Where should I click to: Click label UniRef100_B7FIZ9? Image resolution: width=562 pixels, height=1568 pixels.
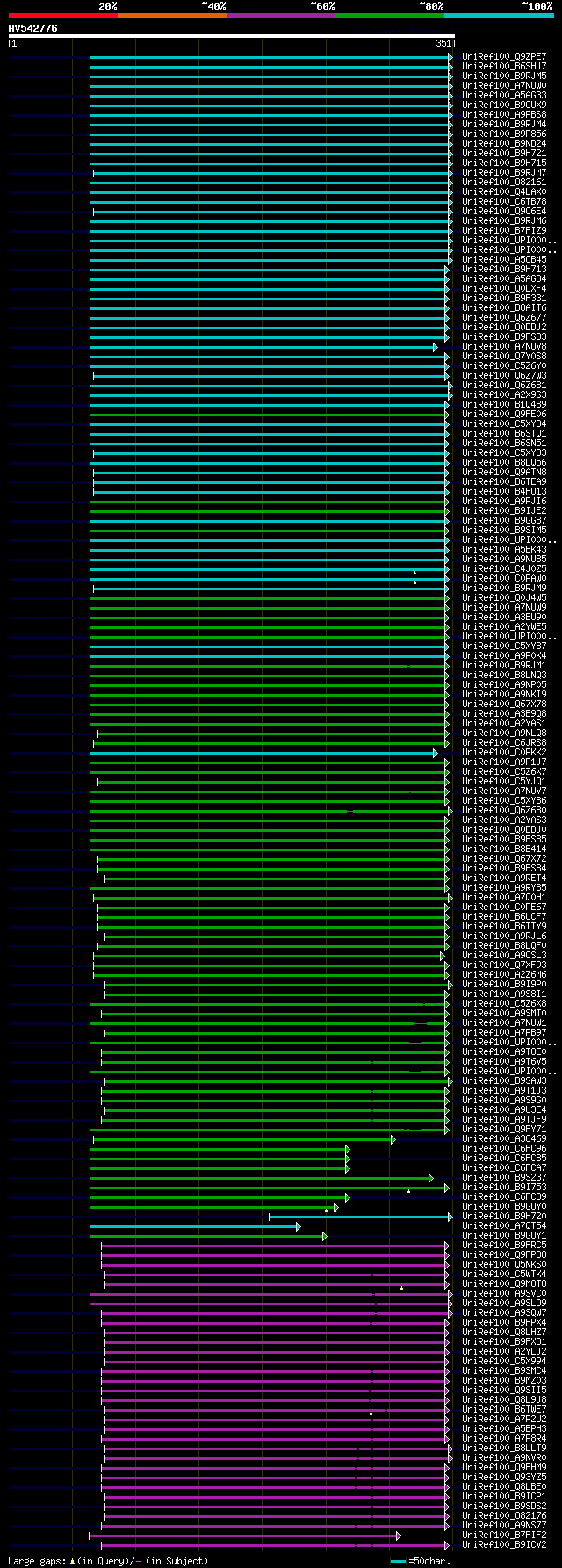(504, 230)
